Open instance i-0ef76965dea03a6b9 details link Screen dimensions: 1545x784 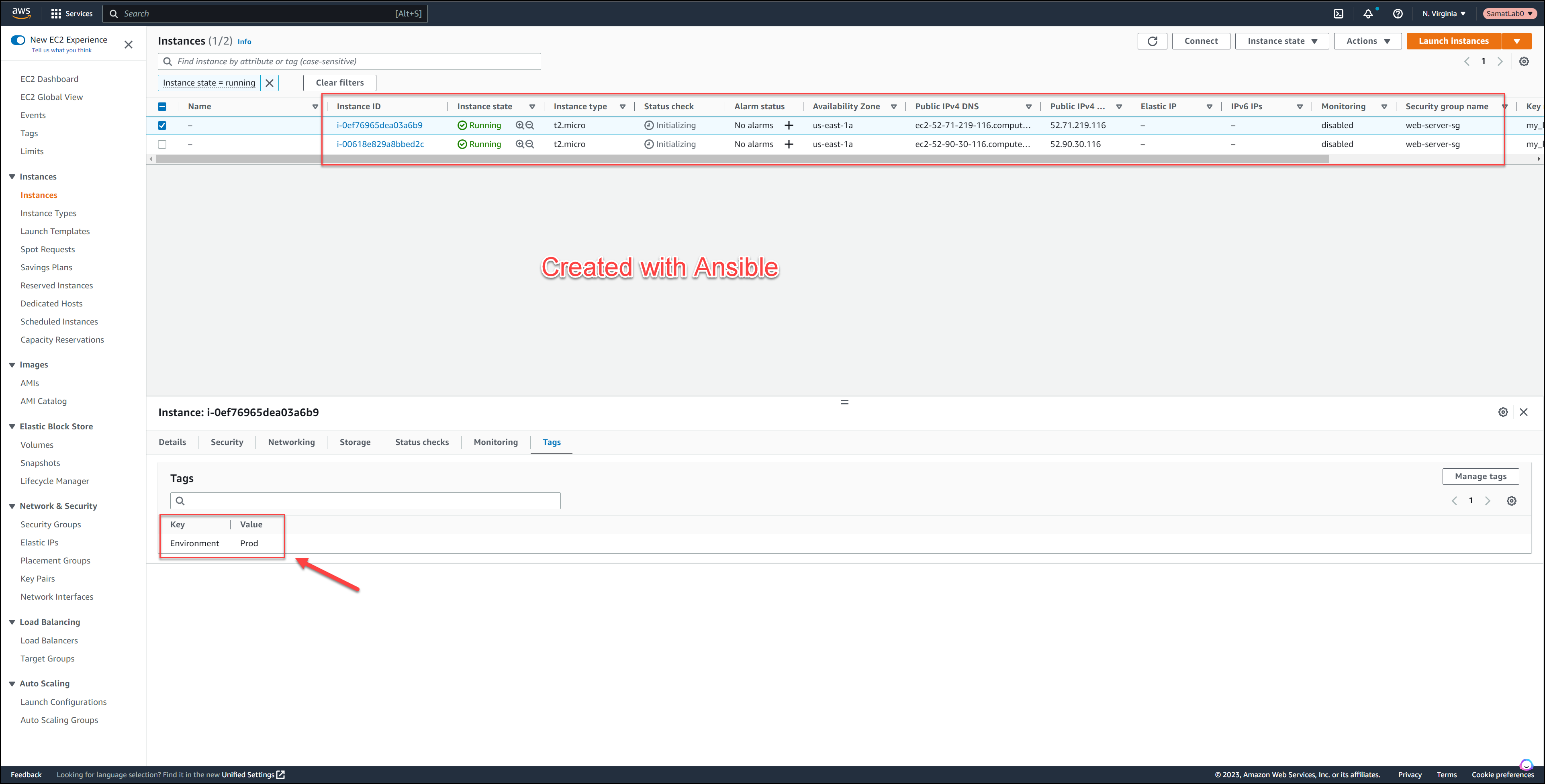point(380,125)
